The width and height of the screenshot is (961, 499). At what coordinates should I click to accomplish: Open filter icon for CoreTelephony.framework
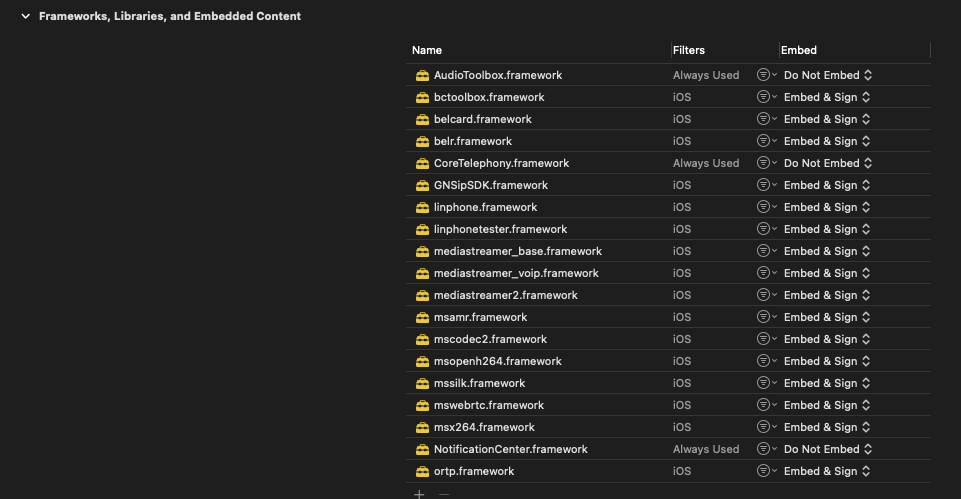(x=766, y=164)
